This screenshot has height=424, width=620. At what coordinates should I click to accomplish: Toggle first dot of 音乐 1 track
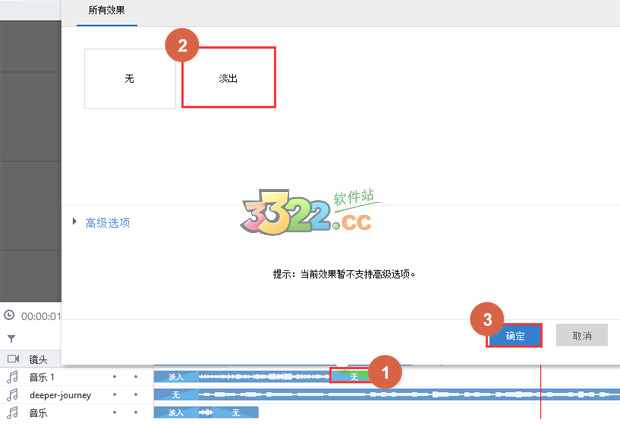114,377
